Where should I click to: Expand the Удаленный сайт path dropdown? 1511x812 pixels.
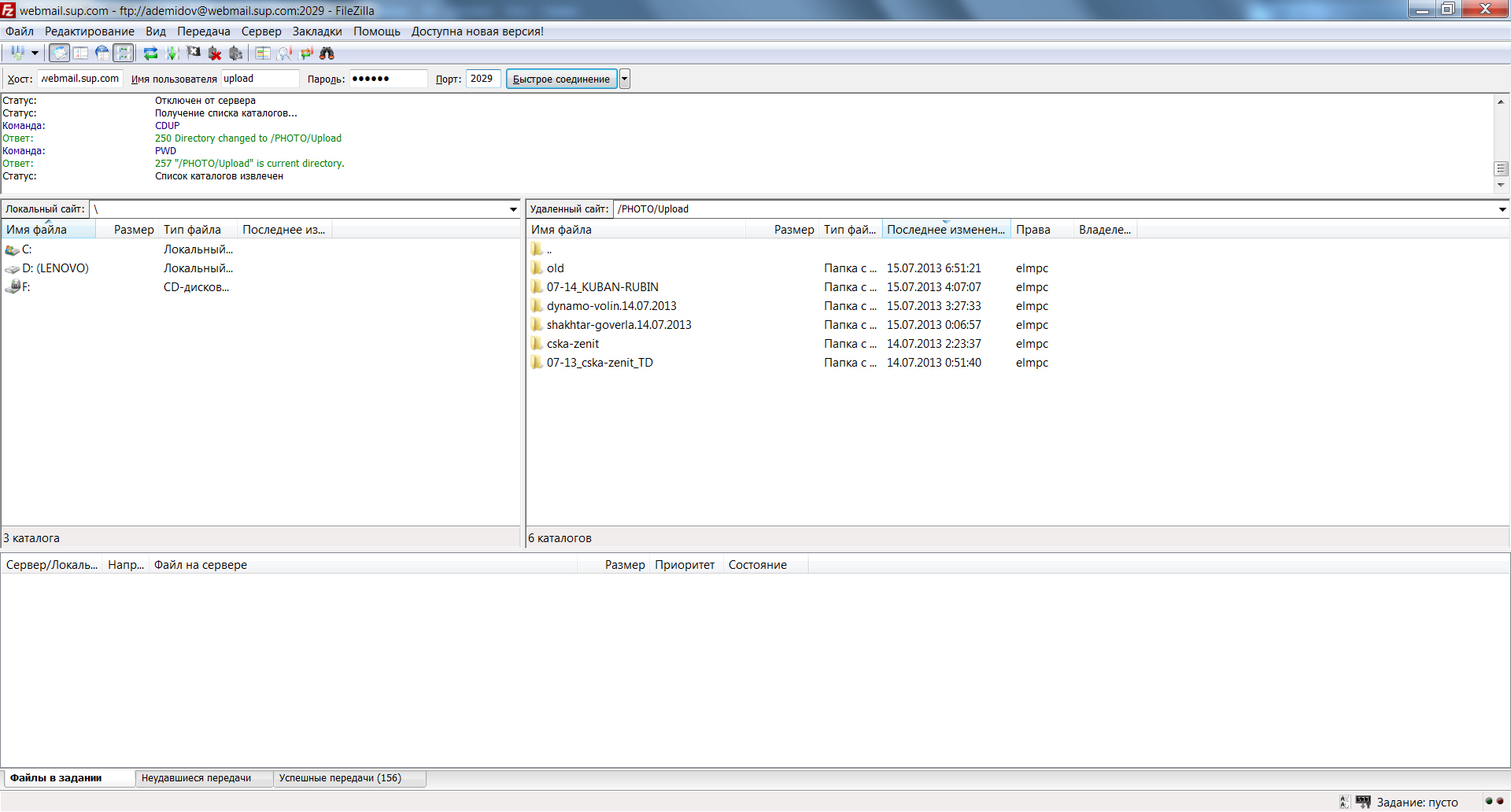1502,209
